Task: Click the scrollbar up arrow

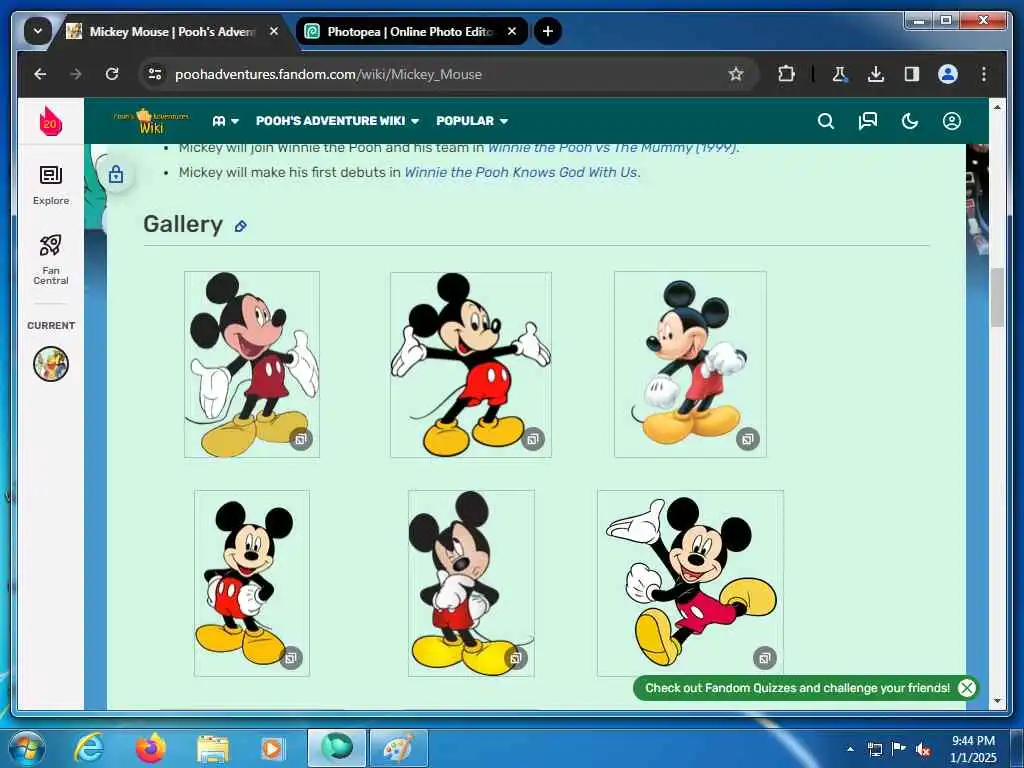Action: [997, 106]
